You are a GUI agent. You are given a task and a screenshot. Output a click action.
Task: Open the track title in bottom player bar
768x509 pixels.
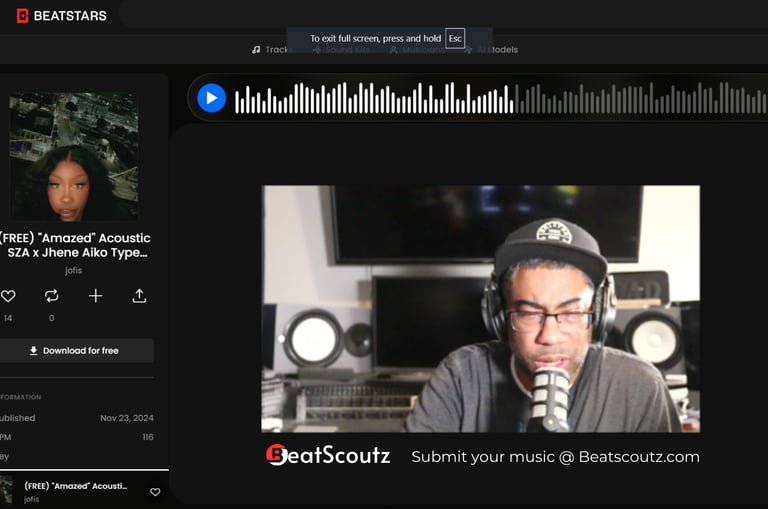tap(76, 486)
